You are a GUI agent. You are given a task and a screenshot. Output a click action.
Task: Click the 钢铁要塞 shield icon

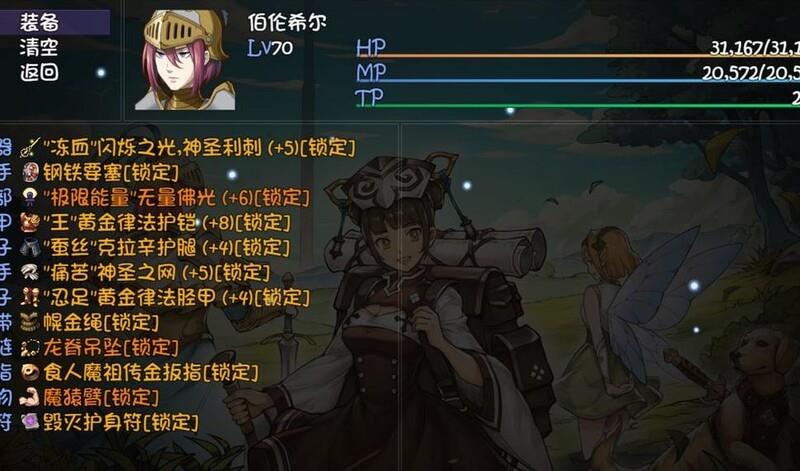pyautogui.click(x=30, y=172)
